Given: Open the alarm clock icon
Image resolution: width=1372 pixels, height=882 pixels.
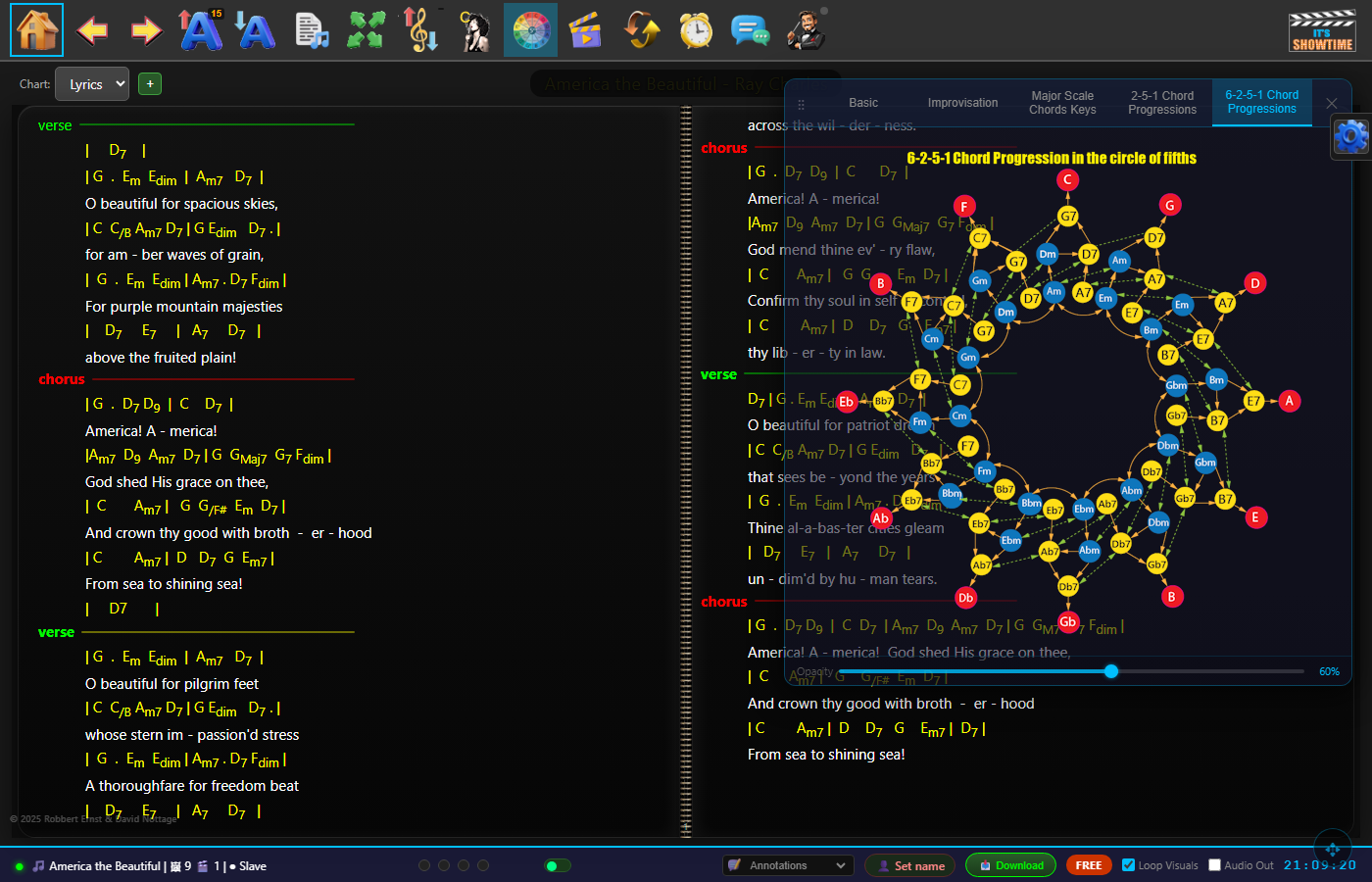Looking at the screenshot, I should pyautogui.click(x=696, y=30).
